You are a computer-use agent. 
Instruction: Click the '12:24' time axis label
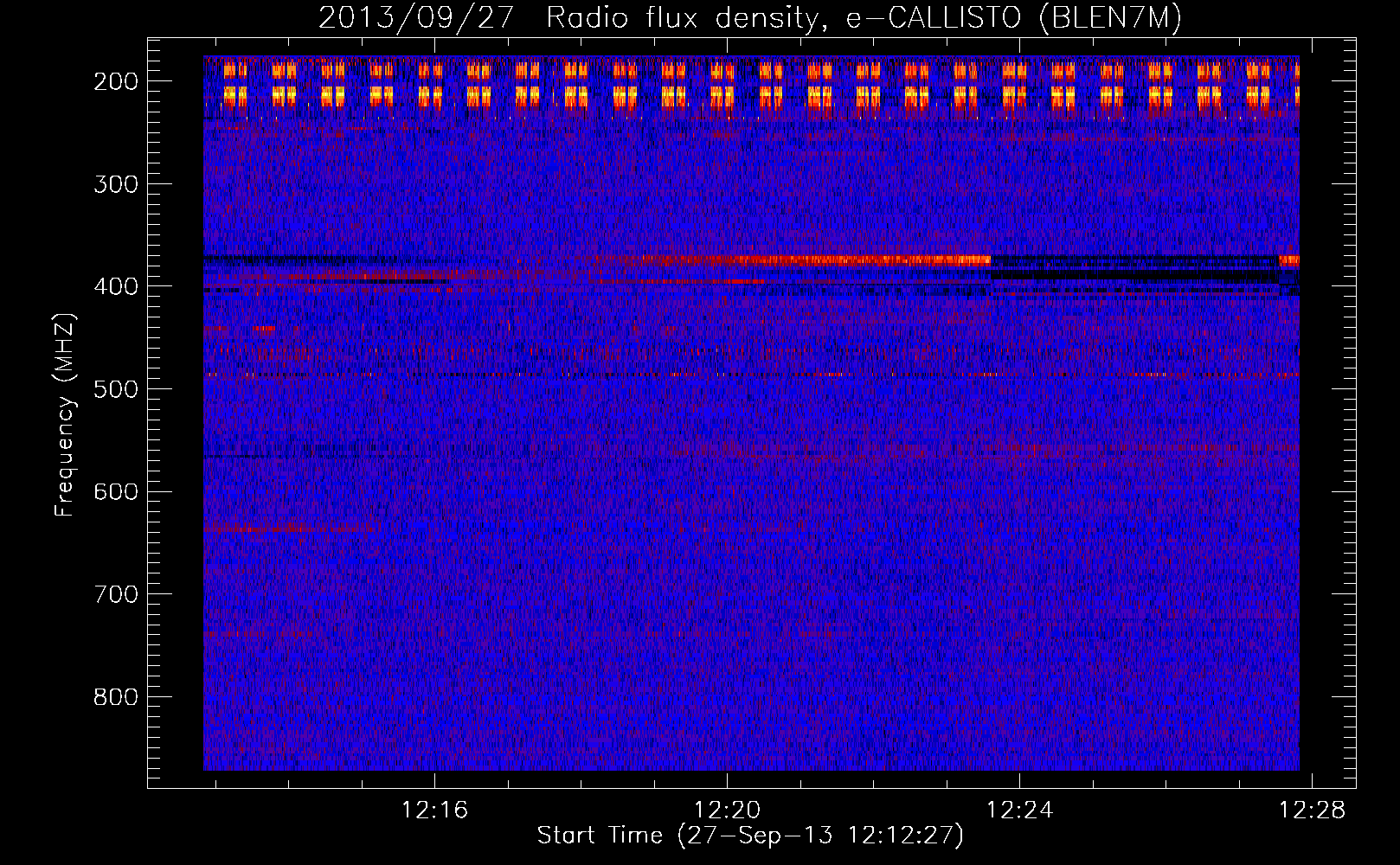coord(1020,811)
